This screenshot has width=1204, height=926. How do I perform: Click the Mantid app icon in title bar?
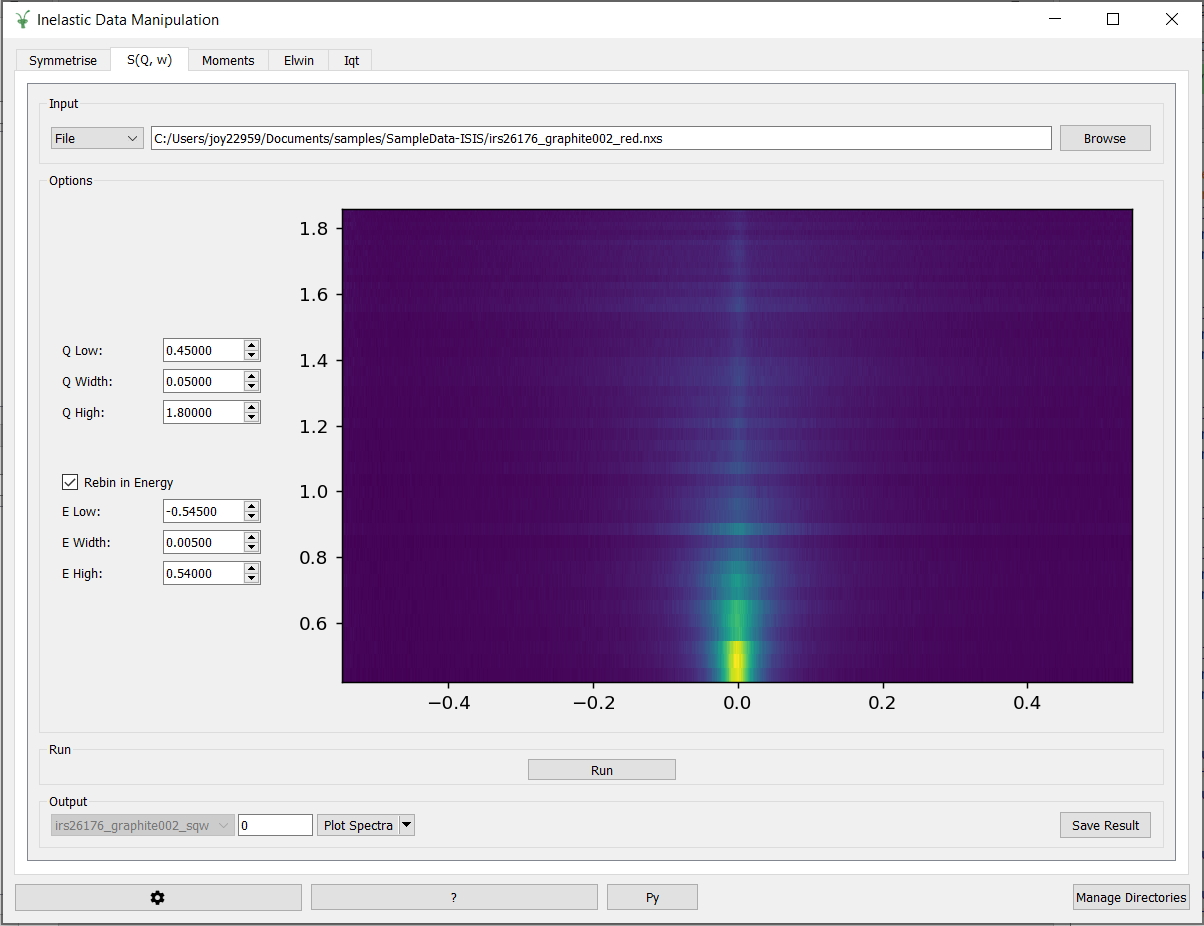coord(23,20)
